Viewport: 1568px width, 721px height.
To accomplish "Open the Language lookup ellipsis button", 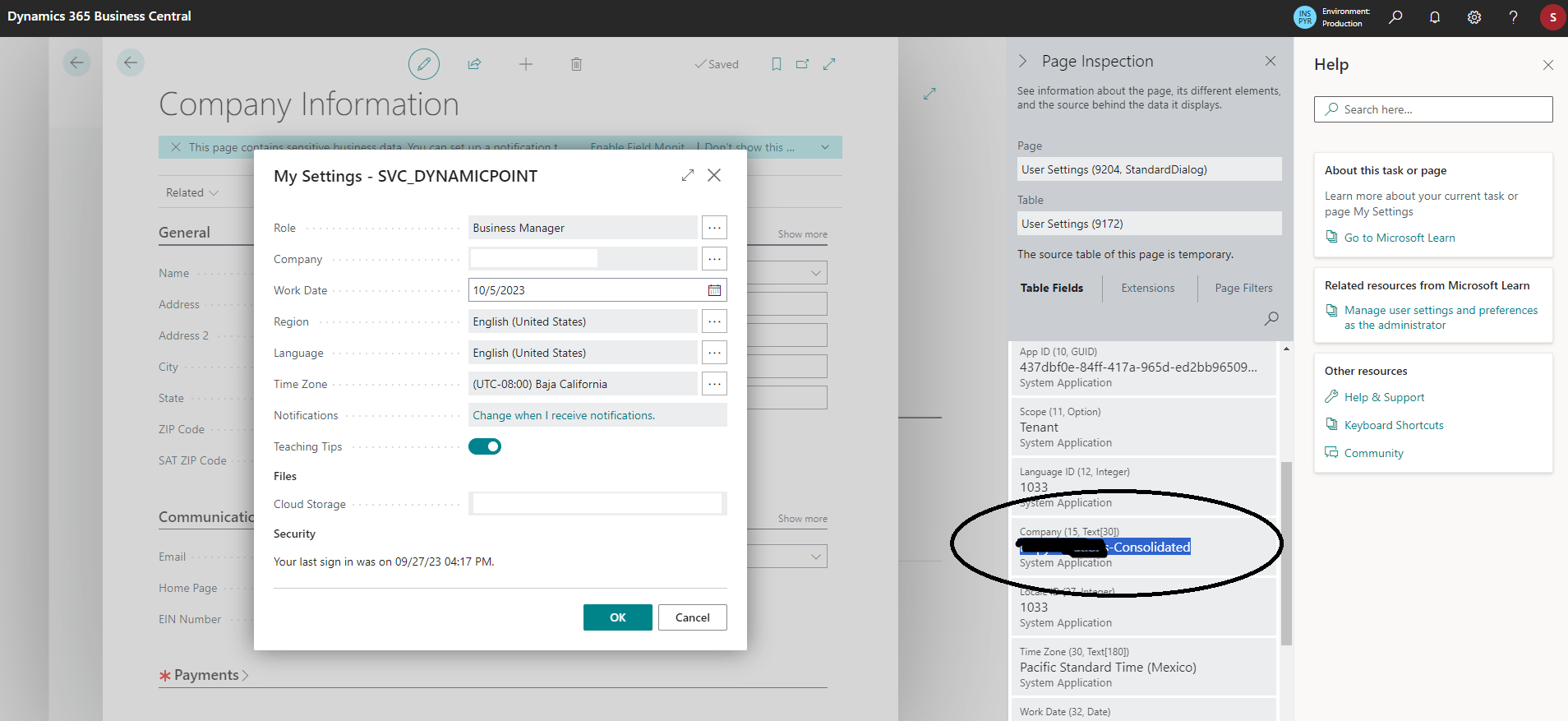I will [x=714, y=353].
